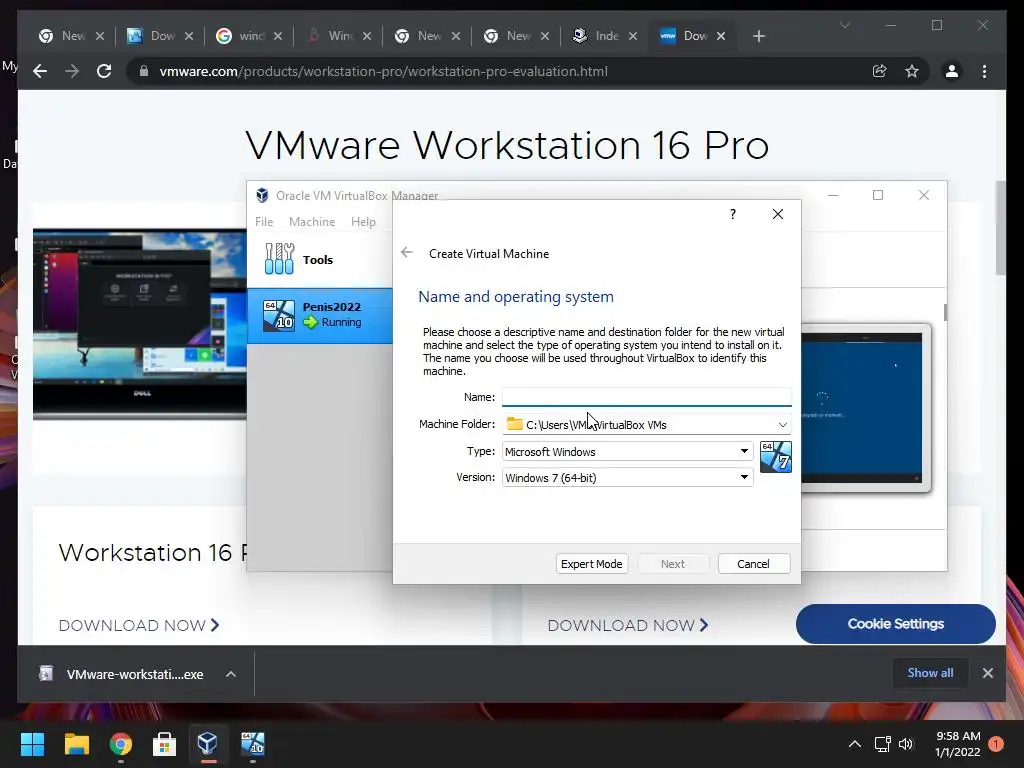Click the Expert Mode button
The width and height of the screenshot is (1024, 768).
tap(592, 564)
